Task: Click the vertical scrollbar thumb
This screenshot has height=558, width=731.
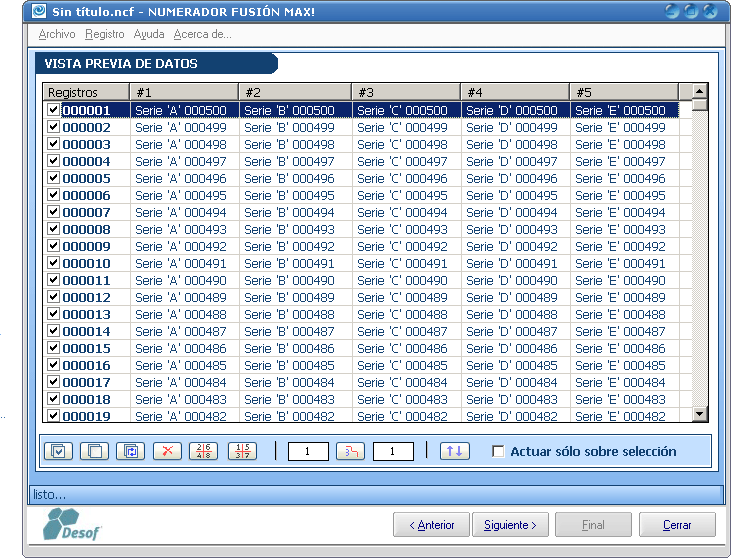Action: [x=700, y=104]
